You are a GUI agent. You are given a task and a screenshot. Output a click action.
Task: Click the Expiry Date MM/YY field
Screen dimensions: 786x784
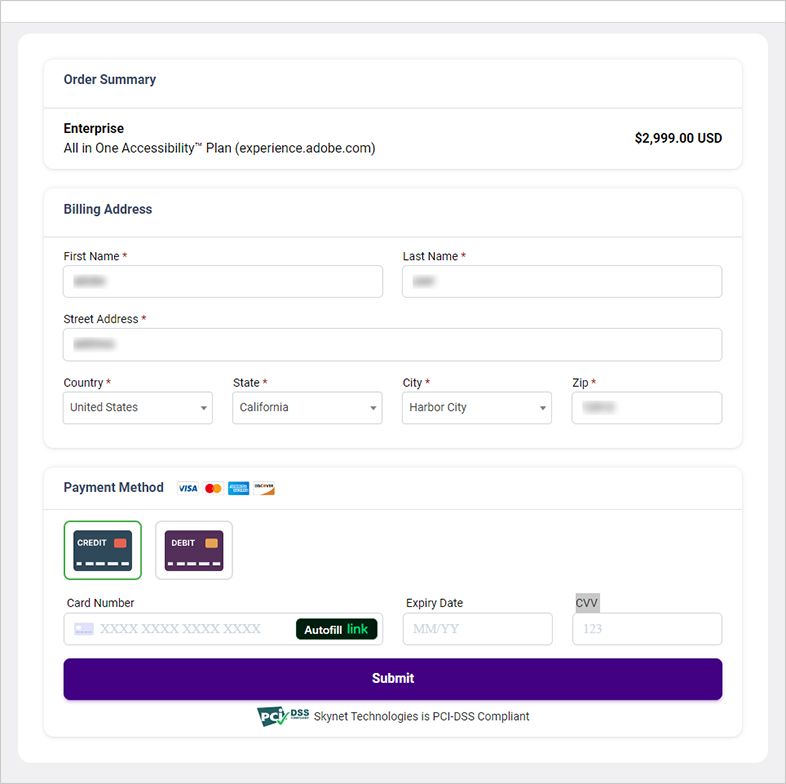click(x=478, y=629)
